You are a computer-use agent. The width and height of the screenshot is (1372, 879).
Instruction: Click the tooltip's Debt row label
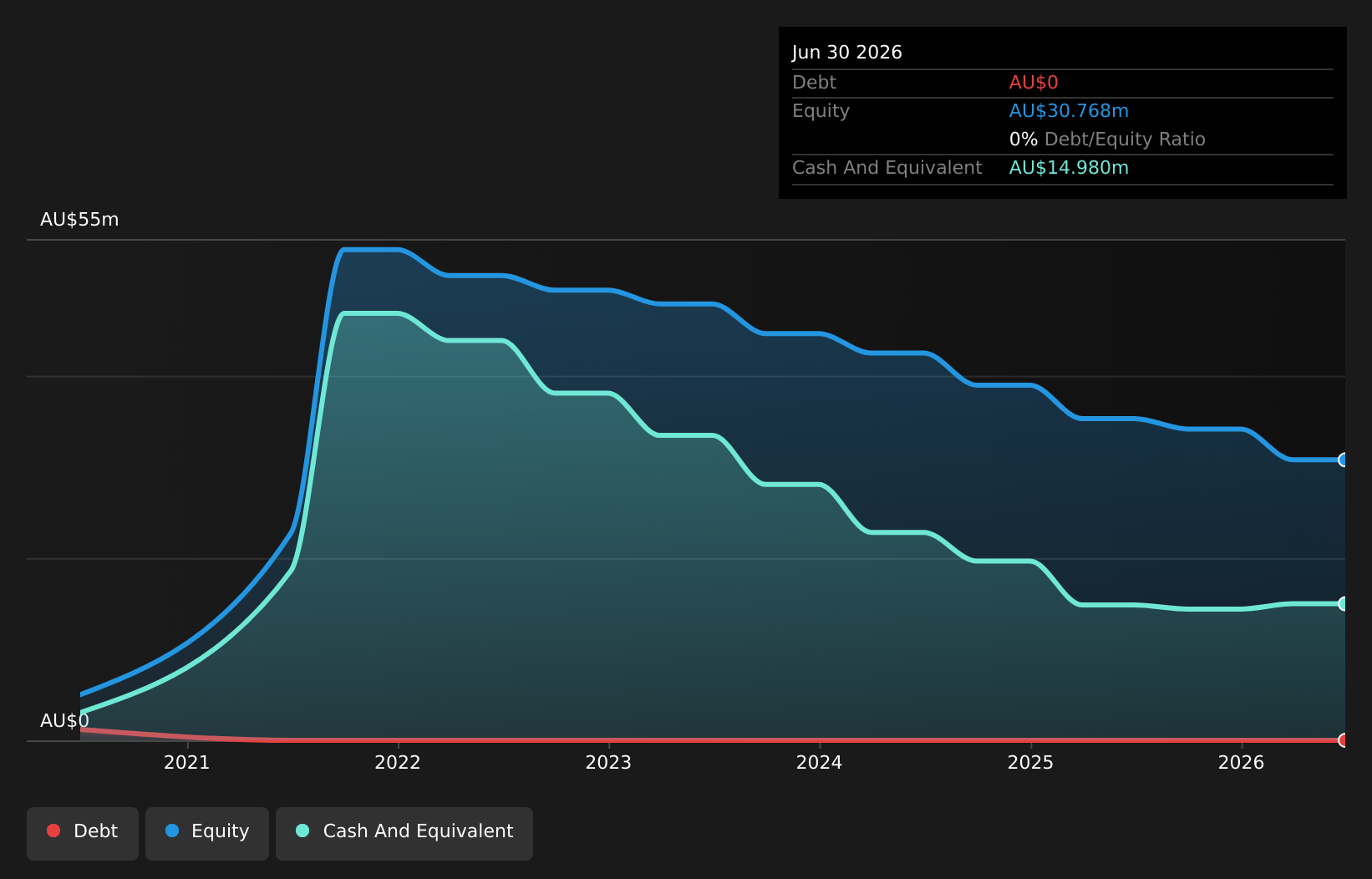pyautogui.click(x=814, y=83)
